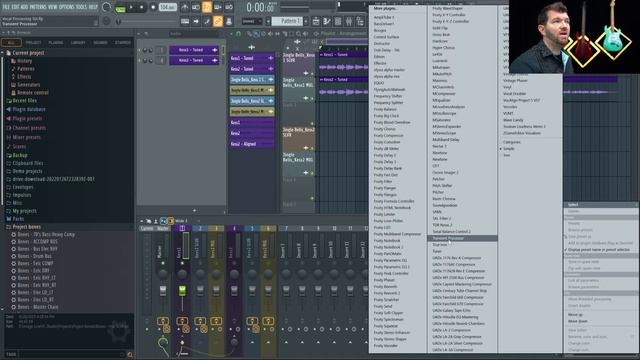
Task: Expand the Plugin database folder
Action: 29,109
